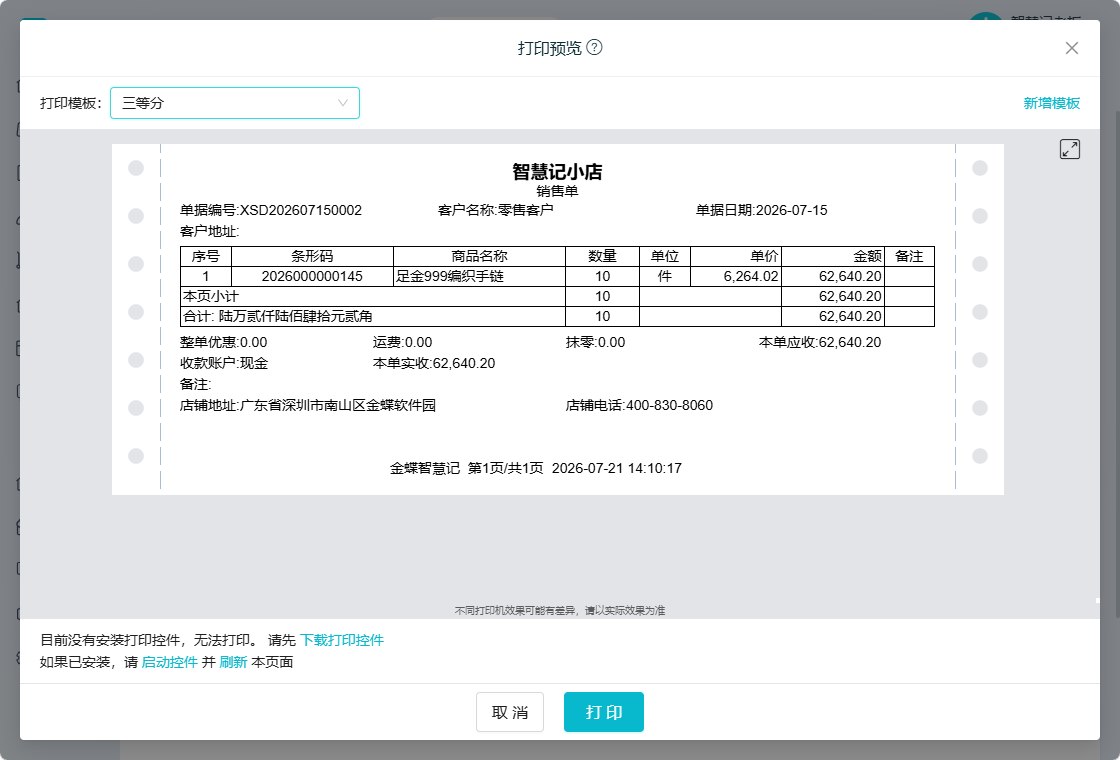The width and height of the screenshot is (1120, 760).
Task: Click the 合计: 陆万贰仟陆佰肆拾元贰角 cell
Action: tap(373, 316)
